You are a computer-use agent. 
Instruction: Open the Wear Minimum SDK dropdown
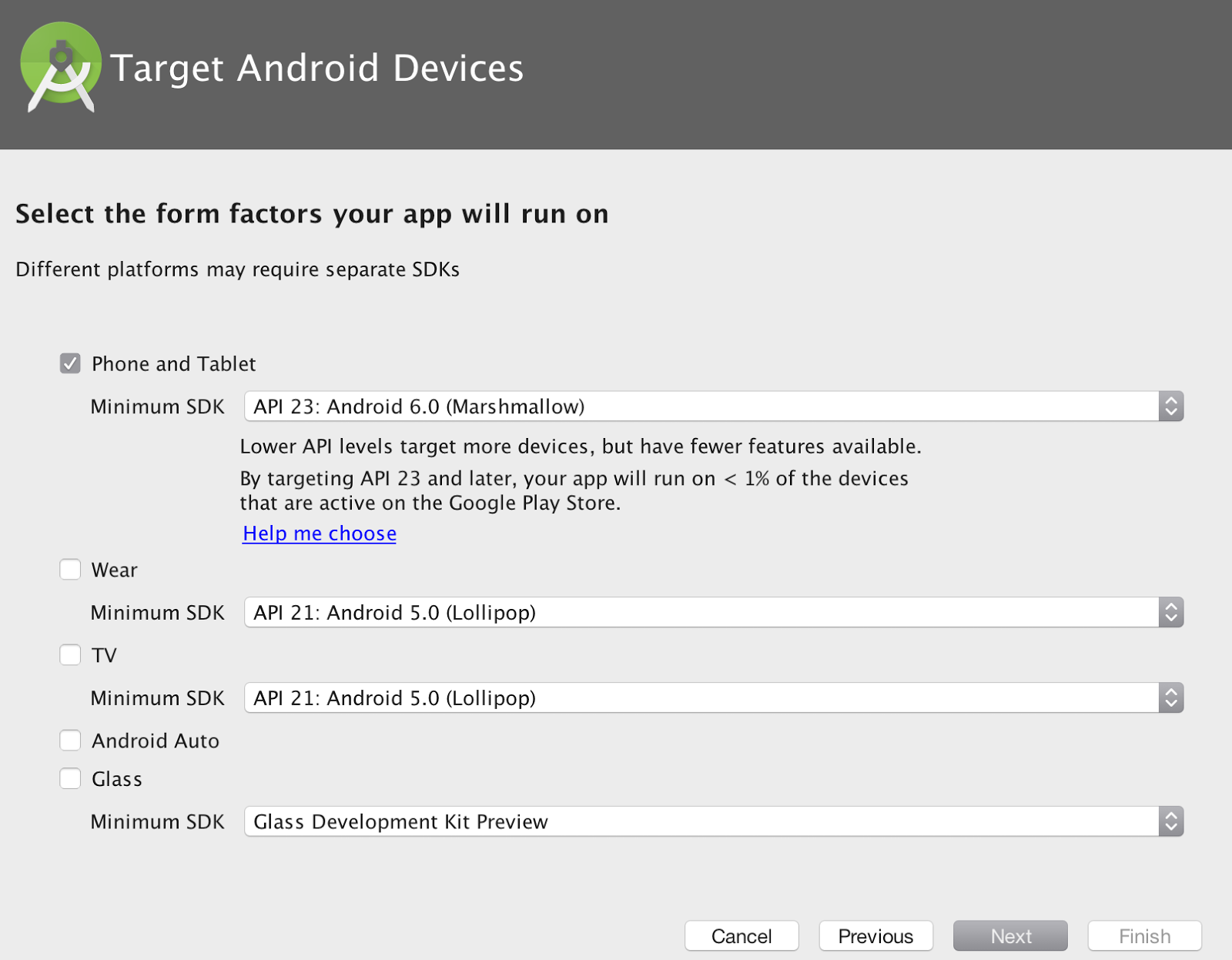[714, 613]
